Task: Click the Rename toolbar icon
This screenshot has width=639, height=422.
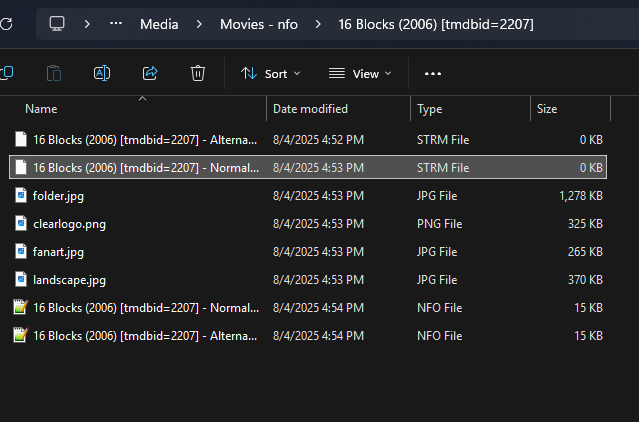Action: click(x=101, y=73)
